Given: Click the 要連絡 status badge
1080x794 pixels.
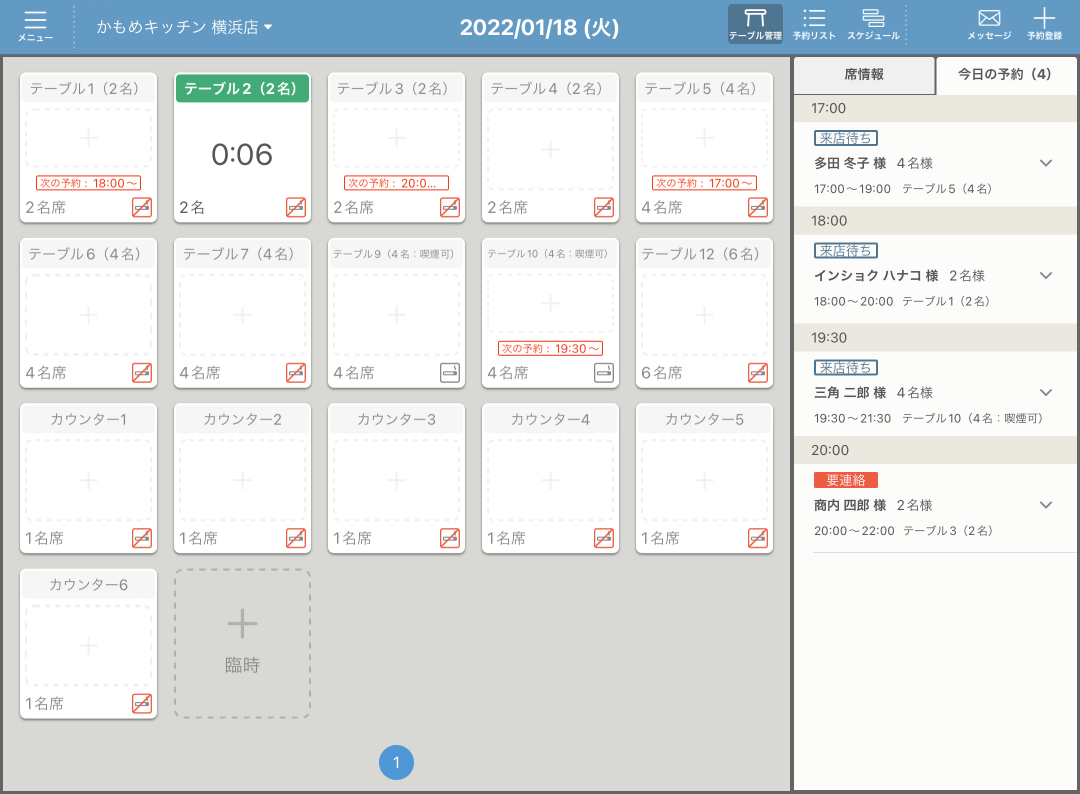Looking at the screenshot, I should (x=845, y=480).
